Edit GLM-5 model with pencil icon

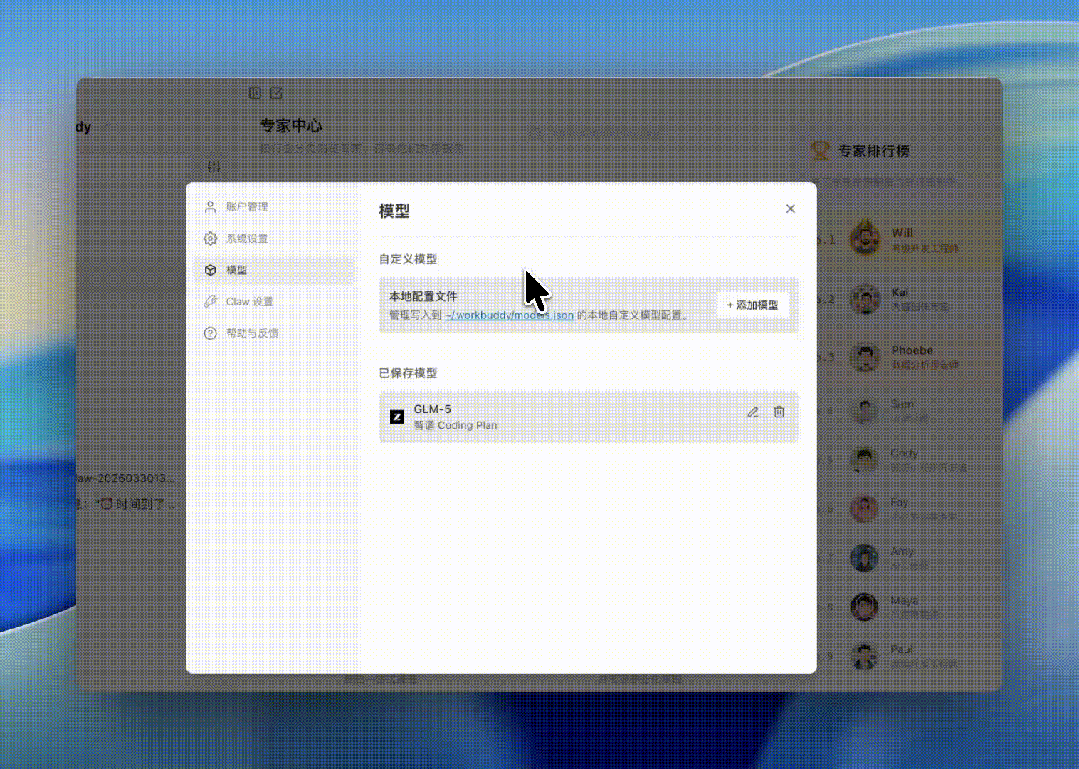(x=753, y=412)
